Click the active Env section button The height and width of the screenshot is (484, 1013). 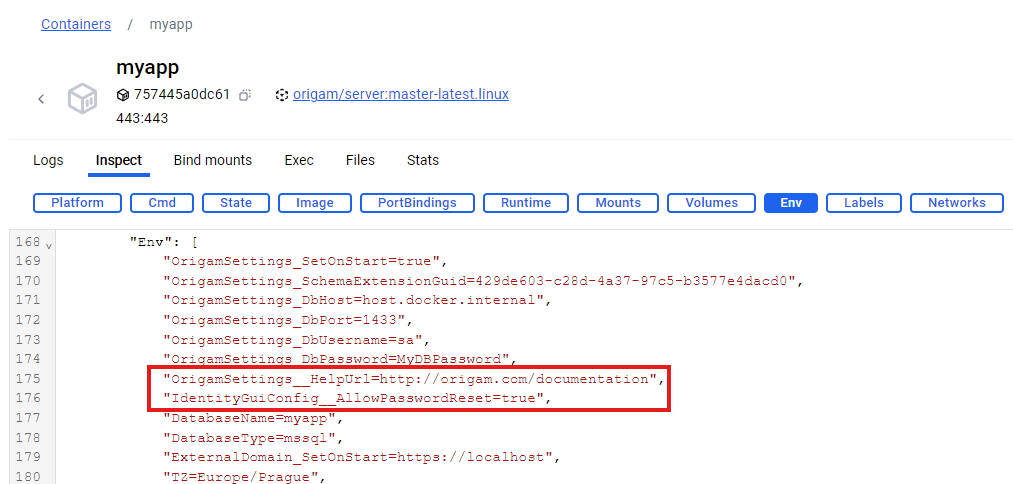click(791, 203)
